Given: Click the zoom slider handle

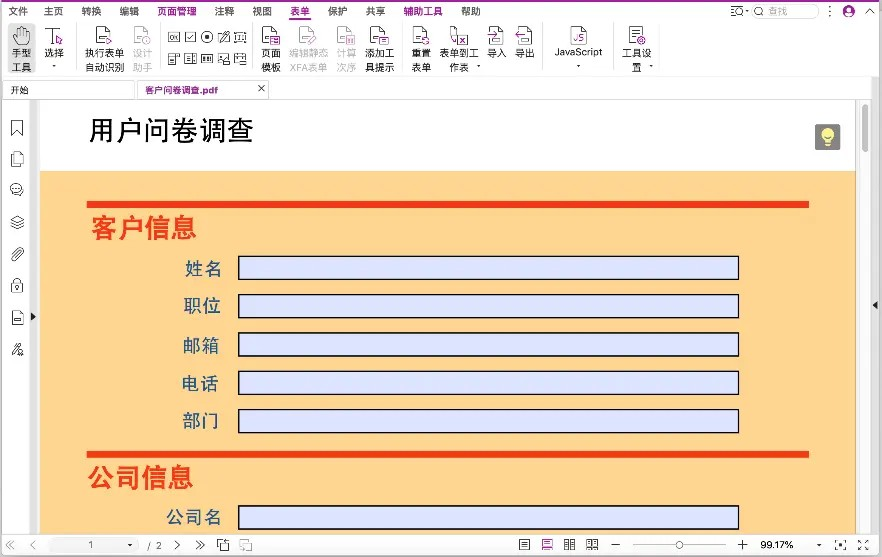Looking at the screenshot, I should (680, 545).
